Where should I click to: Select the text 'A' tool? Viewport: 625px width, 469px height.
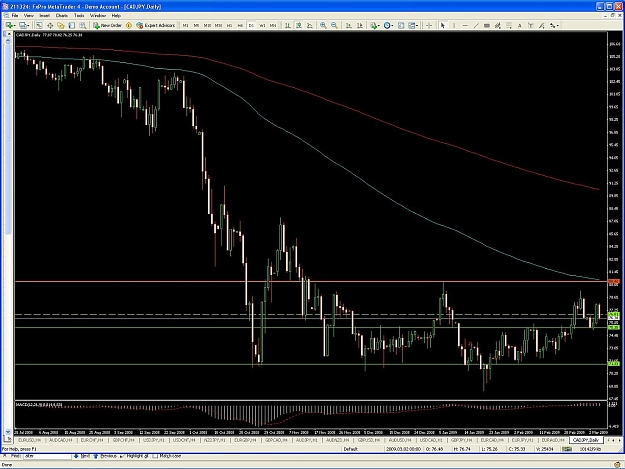coord(520,26)
